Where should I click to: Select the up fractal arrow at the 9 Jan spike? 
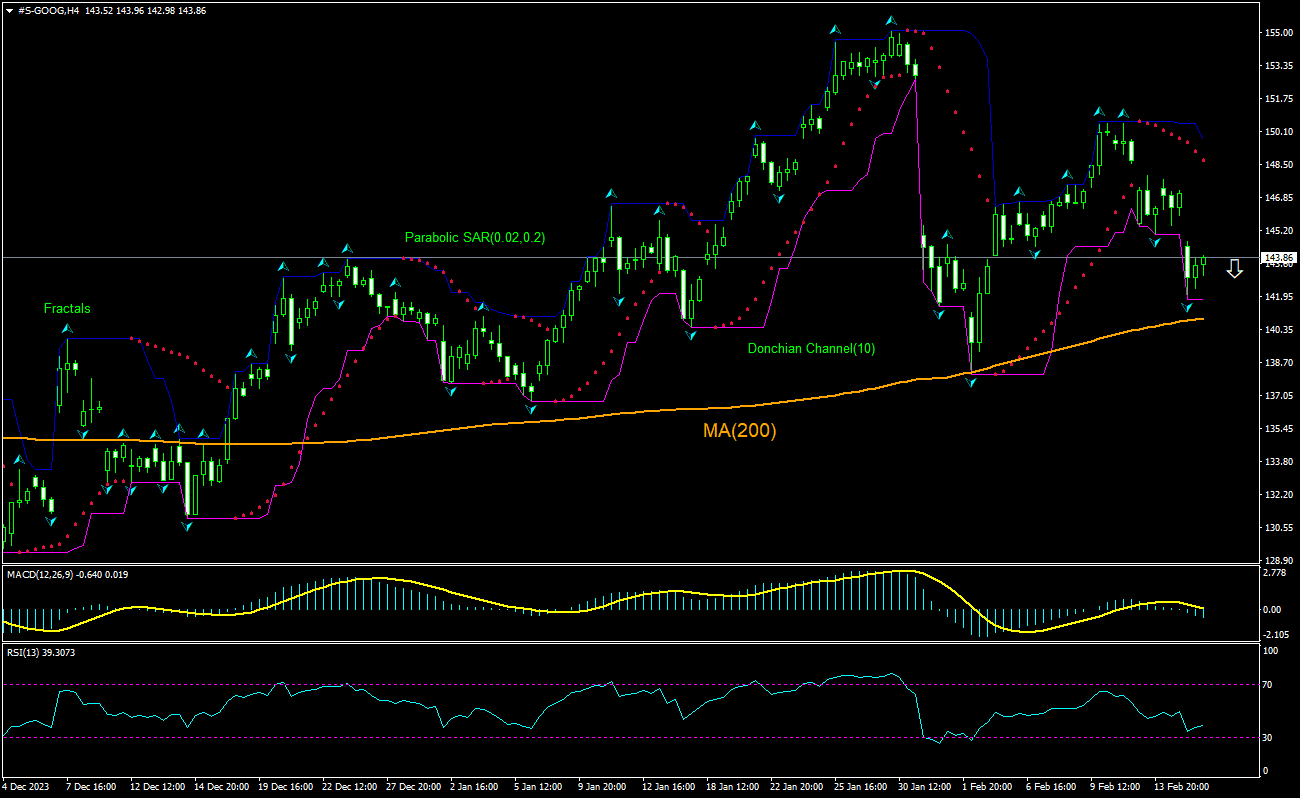[610, 193]
